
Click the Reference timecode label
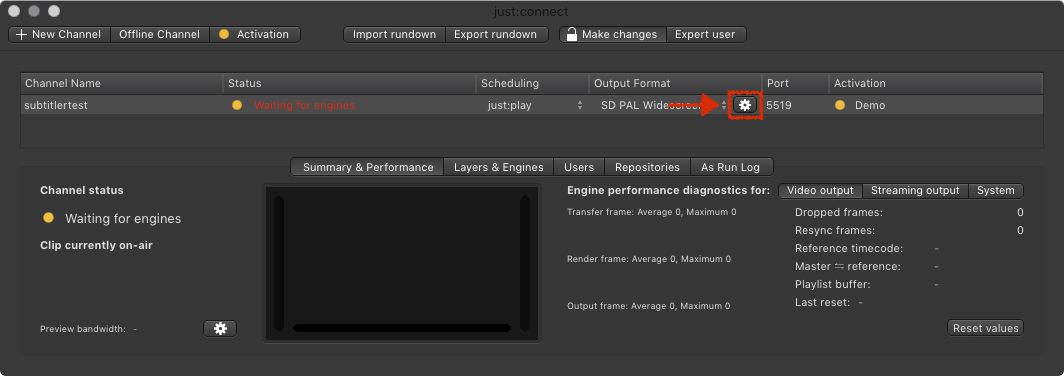pyautogui.click(x=849, y=248)
